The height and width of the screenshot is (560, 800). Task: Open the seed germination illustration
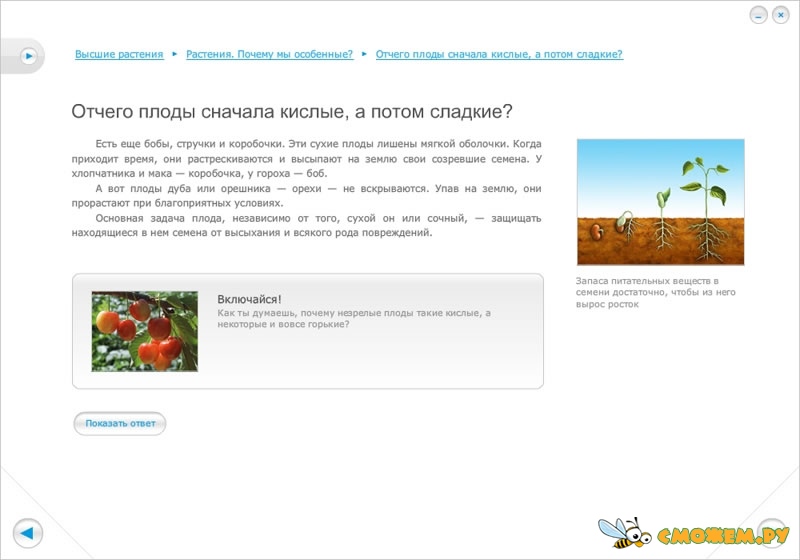click(x=660, y=202)
